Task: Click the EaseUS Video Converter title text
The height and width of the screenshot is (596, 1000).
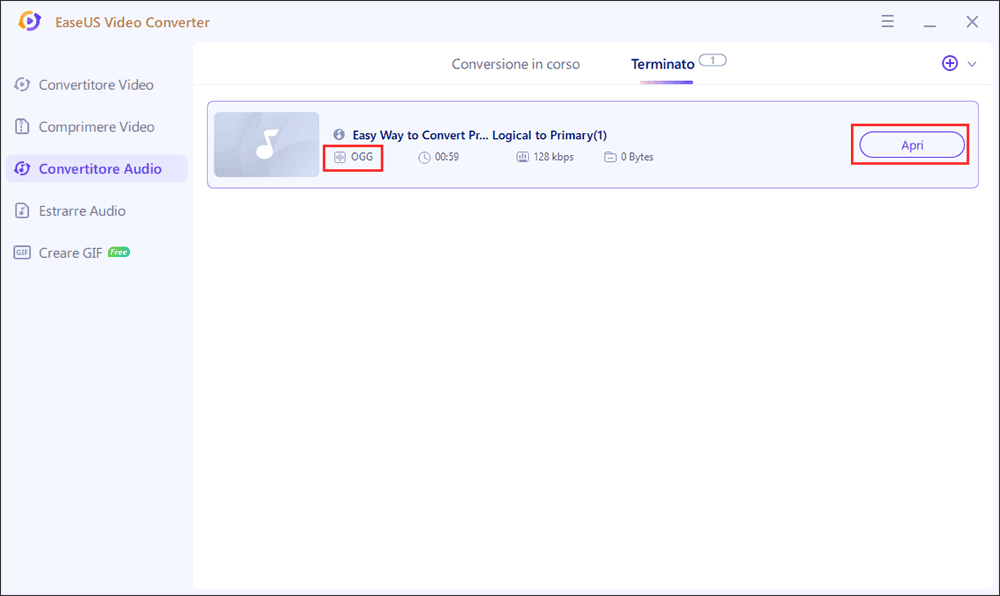Action: [132, 22]
